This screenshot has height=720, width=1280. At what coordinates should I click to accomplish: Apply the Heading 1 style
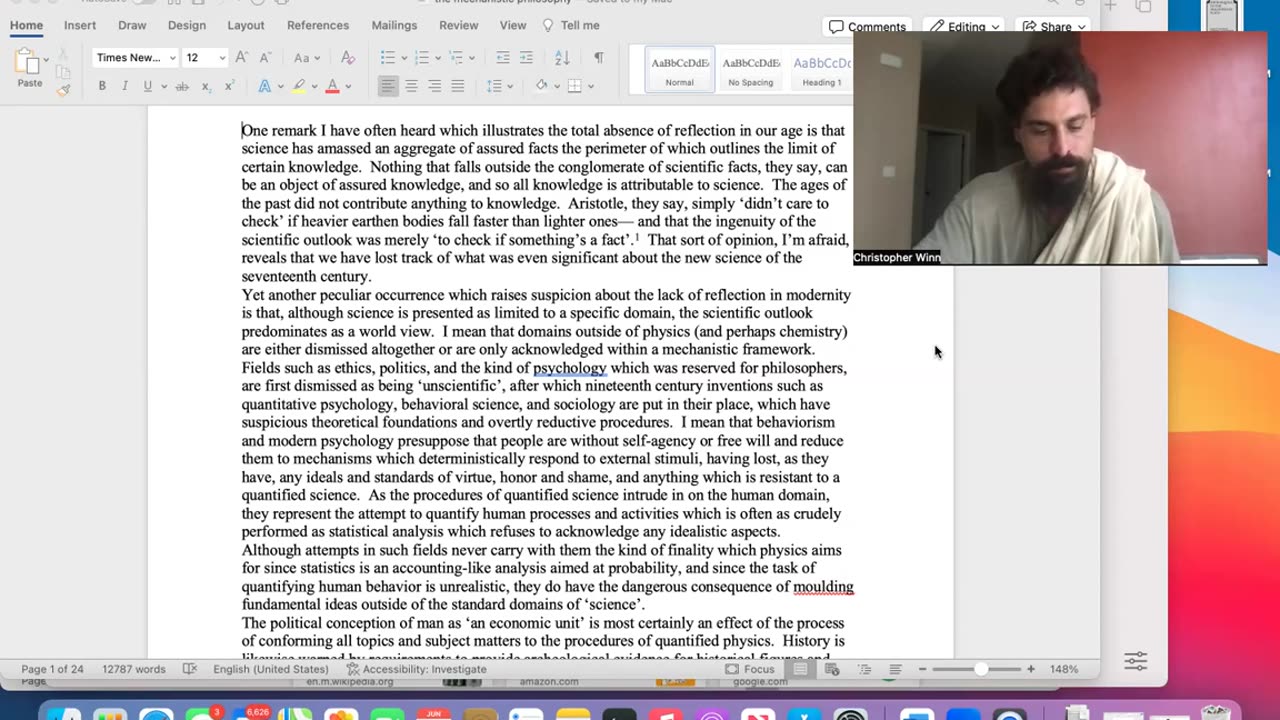[822, 70]
